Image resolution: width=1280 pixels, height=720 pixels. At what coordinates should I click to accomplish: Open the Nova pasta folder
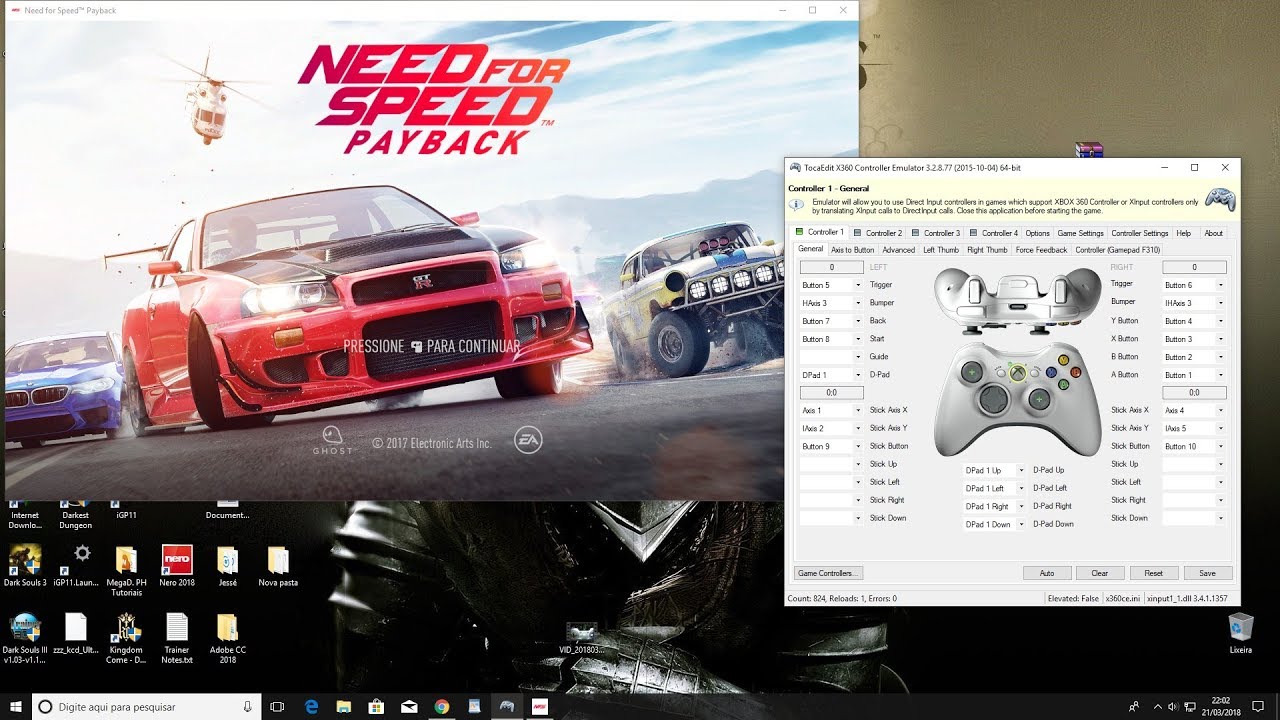278,565
